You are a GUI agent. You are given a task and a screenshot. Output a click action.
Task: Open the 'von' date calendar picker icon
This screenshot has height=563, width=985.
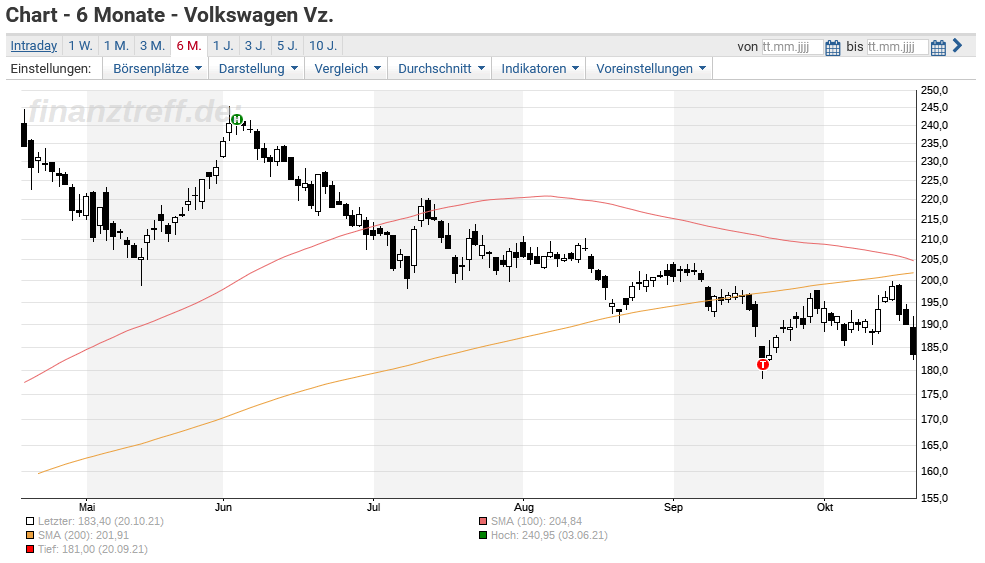click(x=832, y=47)
